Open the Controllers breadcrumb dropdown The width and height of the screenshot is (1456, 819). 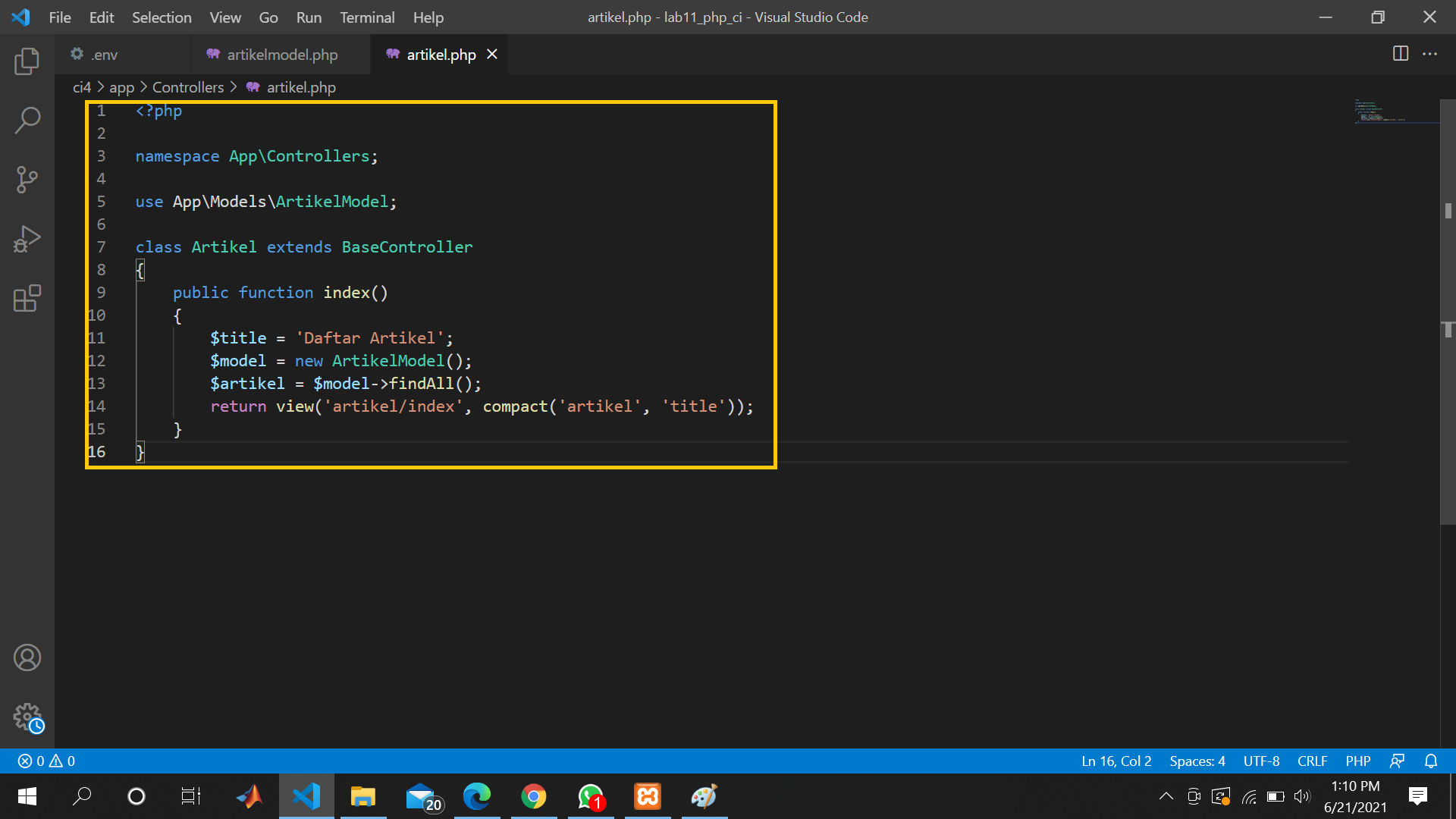pyautogui.click(x=188, y=87)
